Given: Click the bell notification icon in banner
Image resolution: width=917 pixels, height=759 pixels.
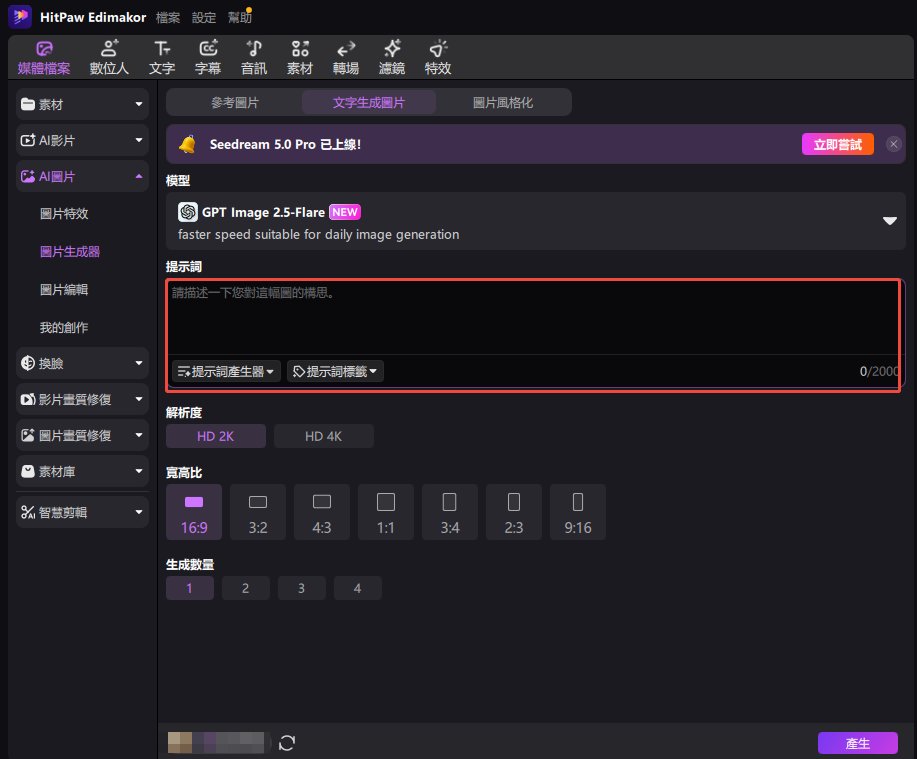Looking at the screenshot, I should (187, 144).
